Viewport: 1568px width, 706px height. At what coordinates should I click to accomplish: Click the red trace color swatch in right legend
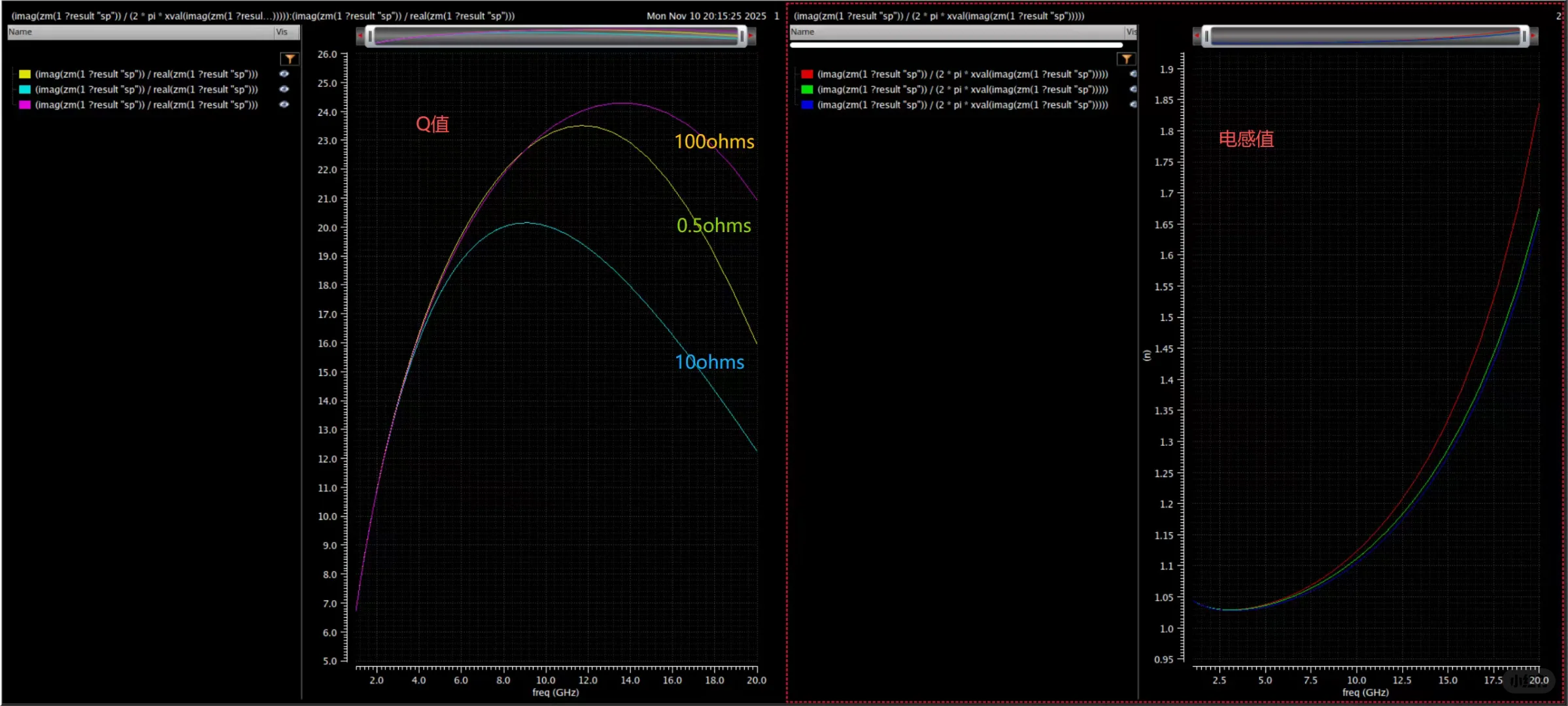(807, 74)
